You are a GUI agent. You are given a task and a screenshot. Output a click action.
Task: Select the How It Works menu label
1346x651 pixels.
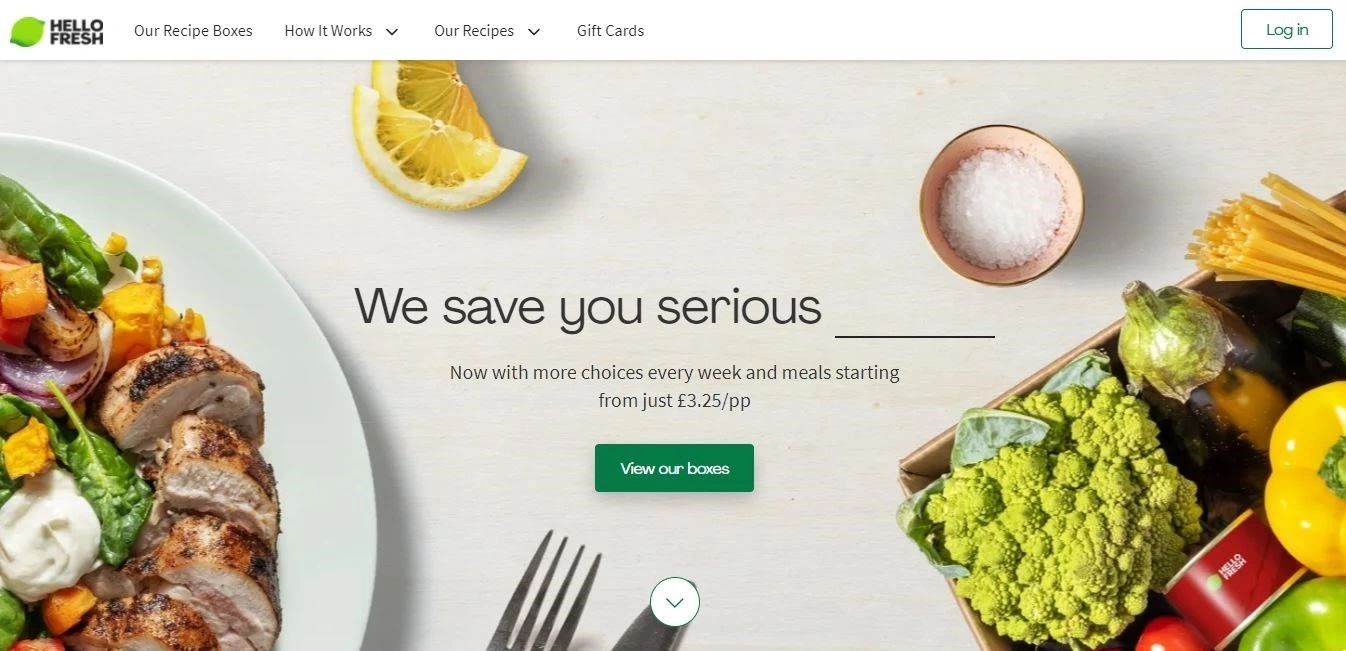(x=328, y=31)
